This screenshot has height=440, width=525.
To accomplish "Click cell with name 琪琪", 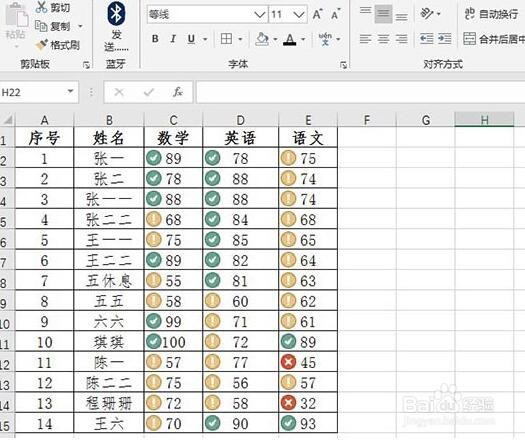I will 108,342.
